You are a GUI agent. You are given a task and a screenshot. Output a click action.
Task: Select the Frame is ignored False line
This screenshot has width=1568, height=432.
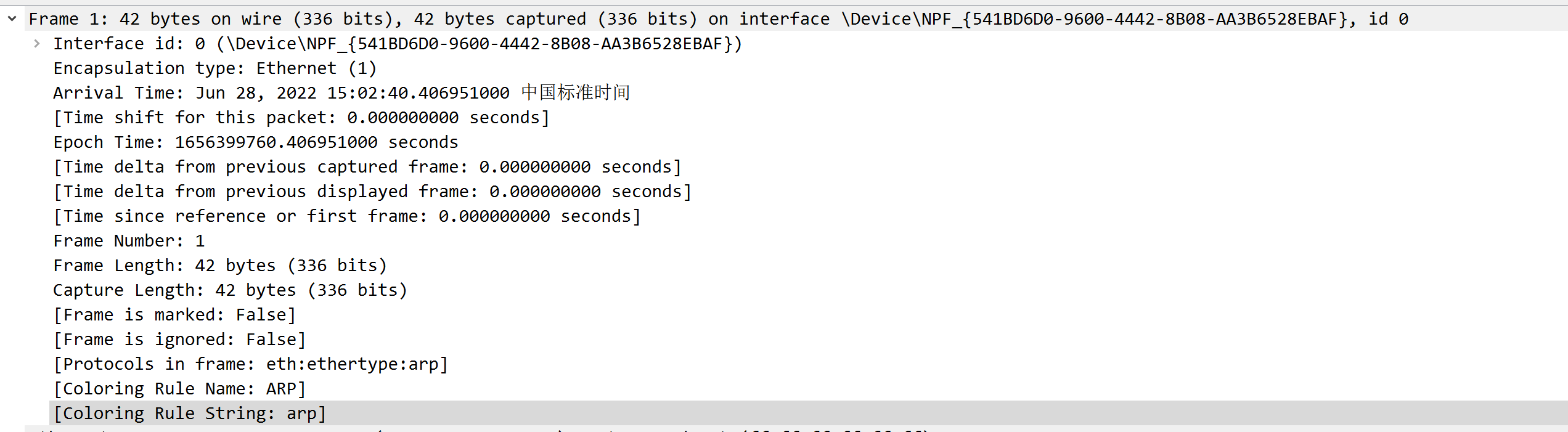coord(179,339)
